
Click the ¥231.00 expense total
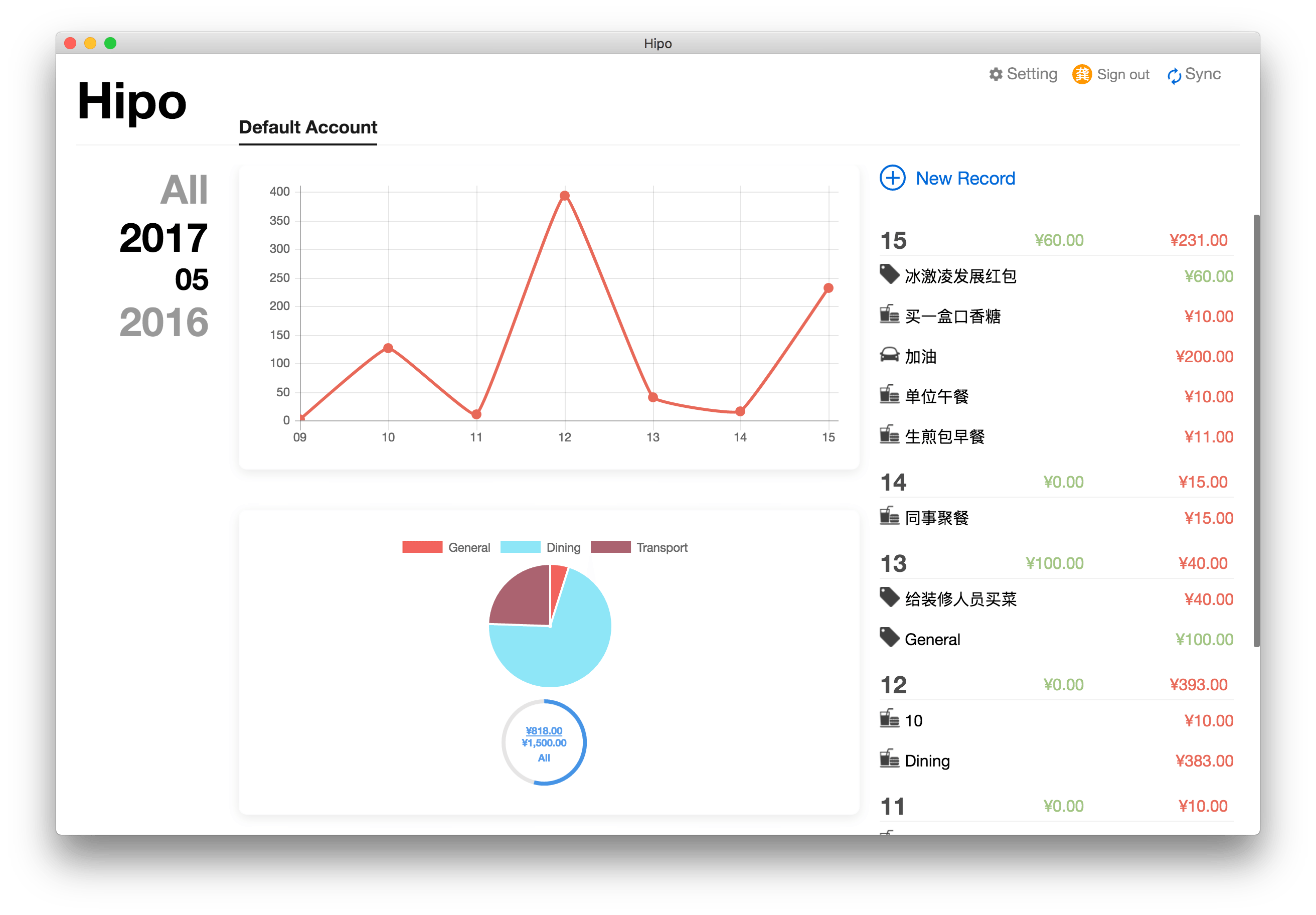1199,240
